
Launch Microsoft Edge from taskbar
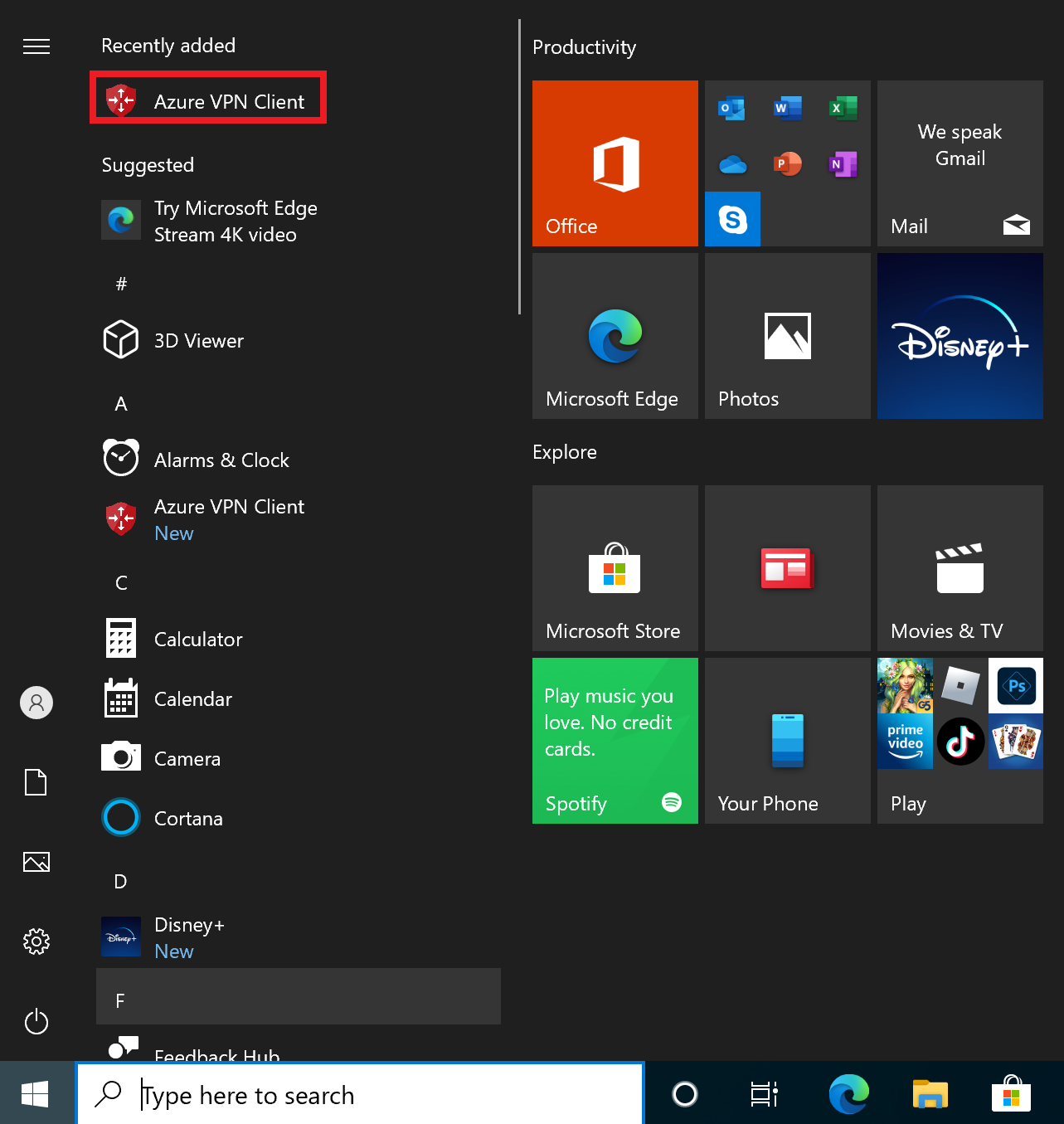click(x=848, y=1094)
